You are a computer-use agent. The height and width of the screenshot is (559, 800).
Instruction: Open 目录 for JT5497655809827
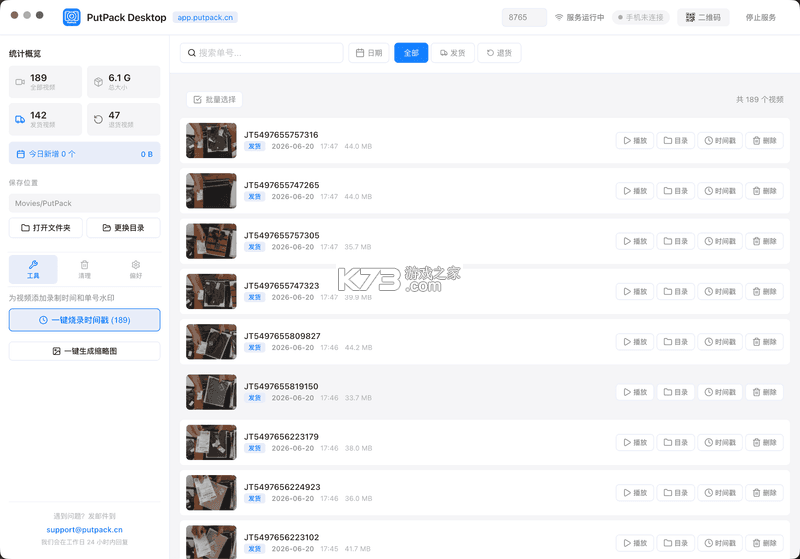coord(676,342)
